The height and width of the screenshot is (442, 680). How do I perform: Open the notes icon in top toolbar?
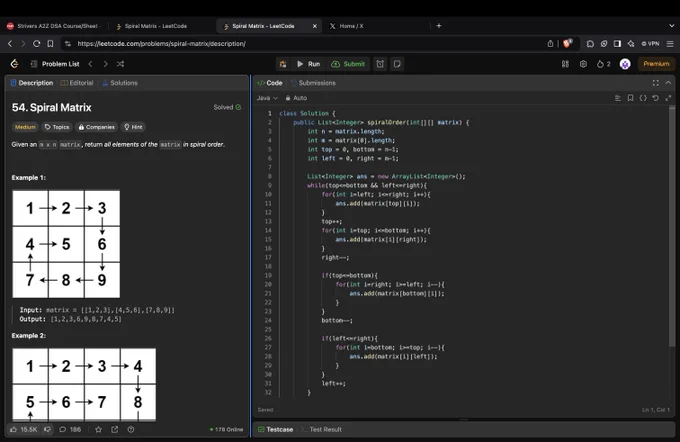pos(397,64)
